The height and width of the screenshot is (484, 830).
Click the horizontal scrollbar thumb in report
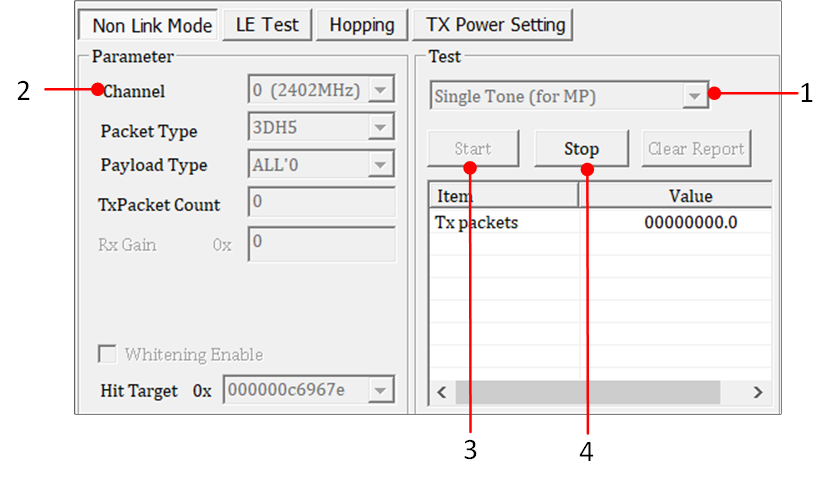tap(587, 392)
